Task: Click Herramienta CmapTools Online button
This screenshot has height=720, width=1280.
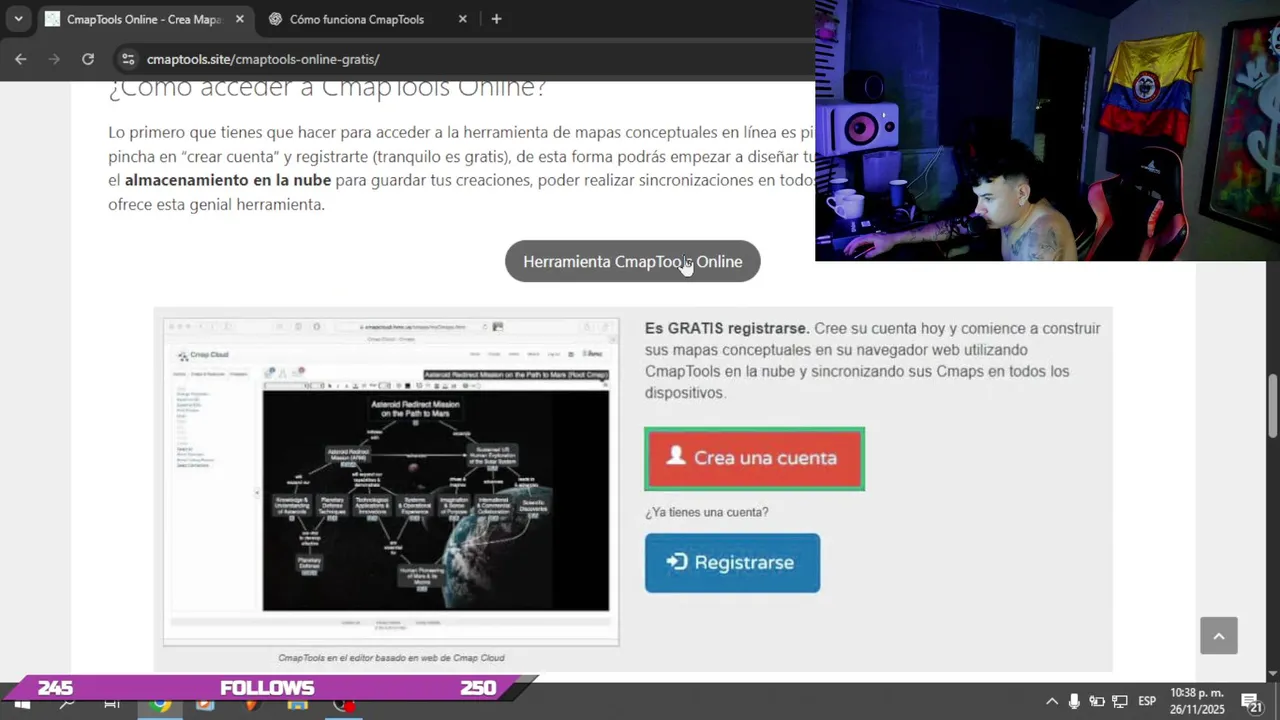Action: tap(632, 261)
